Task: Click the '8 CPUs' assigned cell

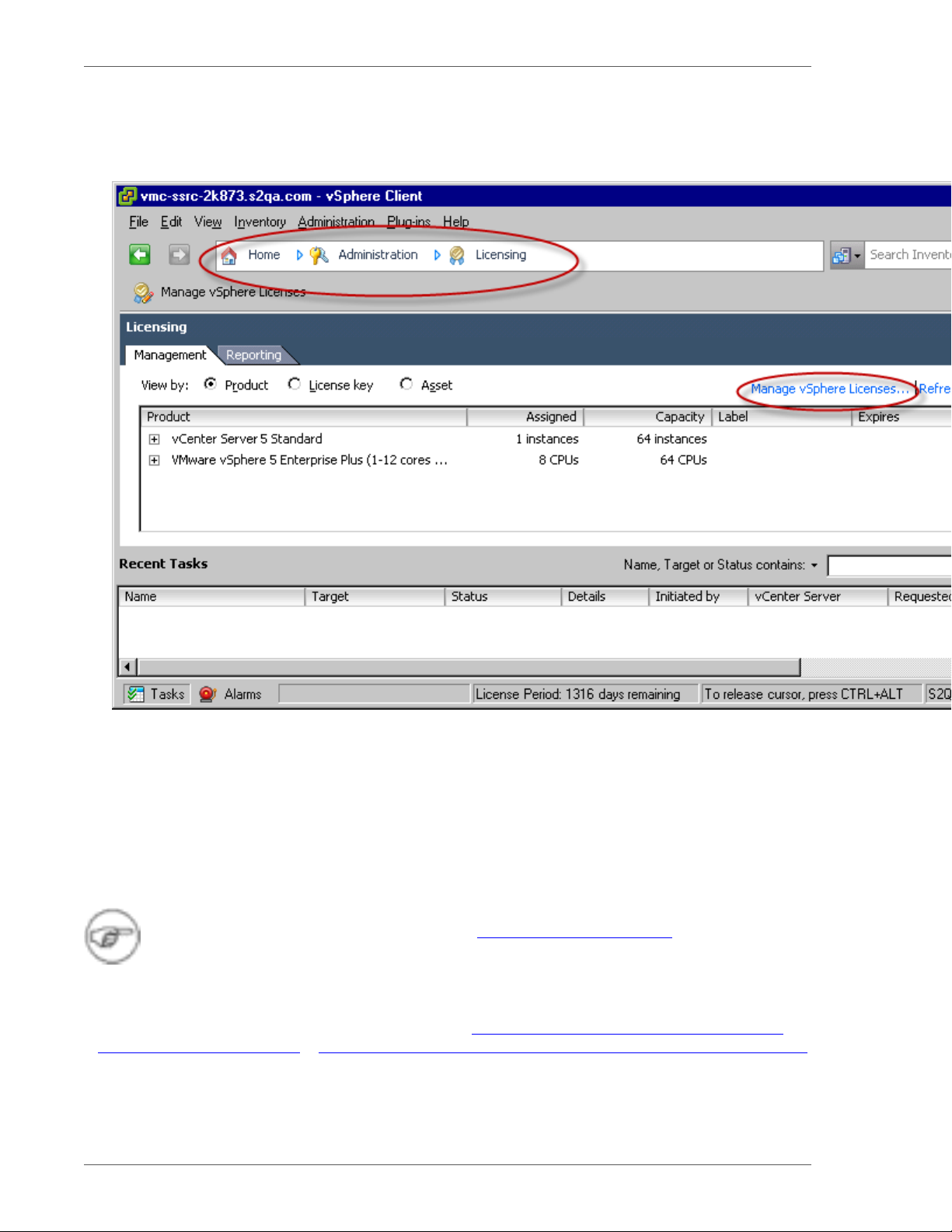Action: coord(559,460)
